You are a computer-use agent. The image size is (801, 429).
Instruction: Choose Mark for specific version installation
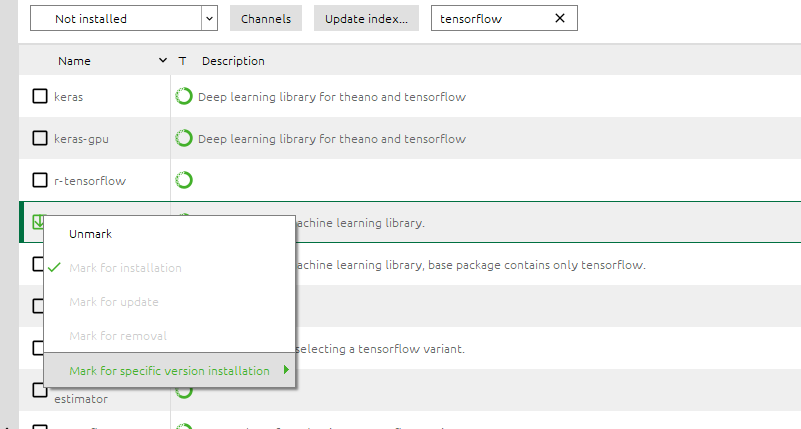pos(170,370)
